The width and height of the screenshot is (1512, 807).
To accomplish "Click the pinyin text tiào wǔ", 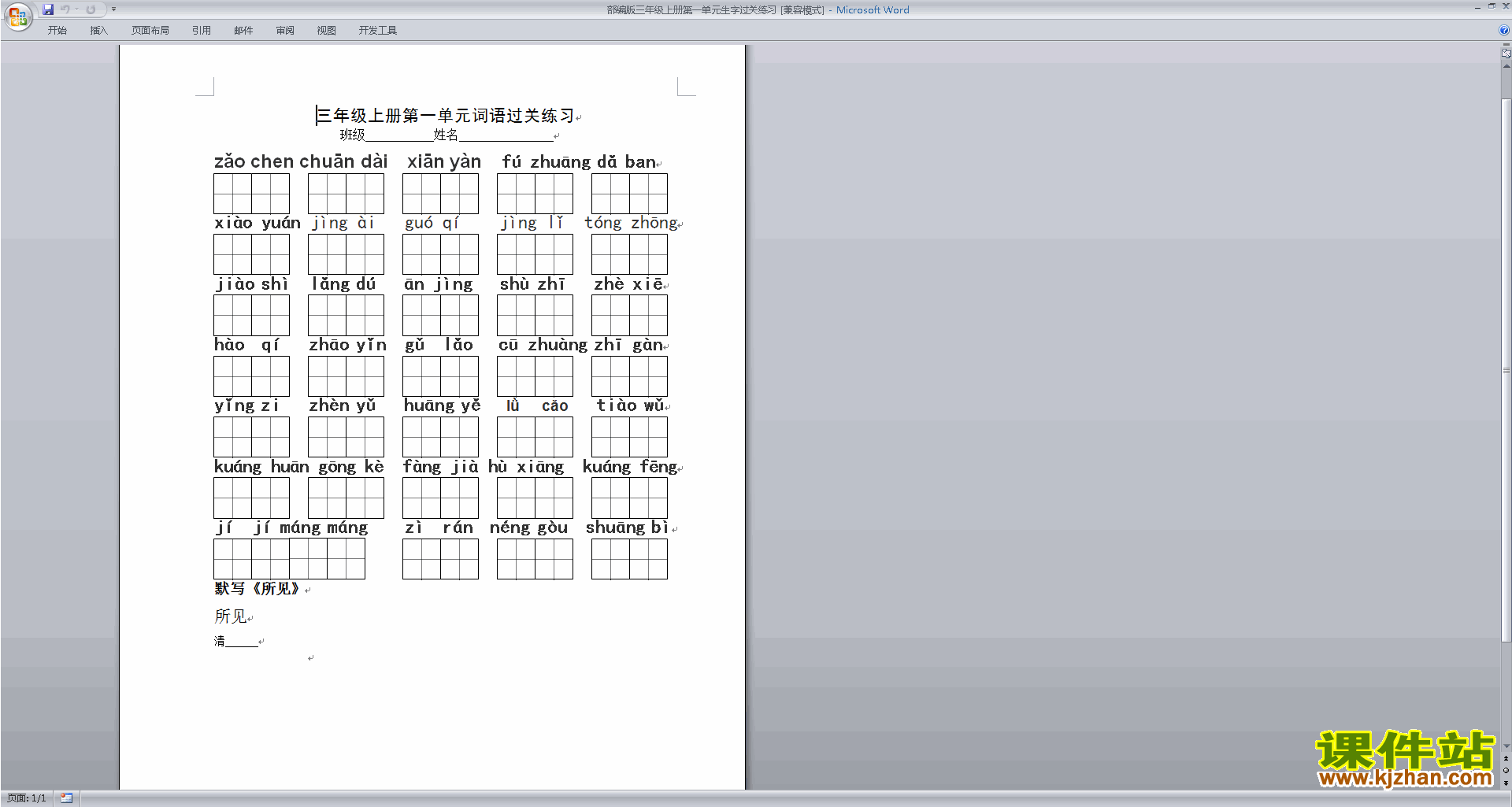I will pos(630,405).
